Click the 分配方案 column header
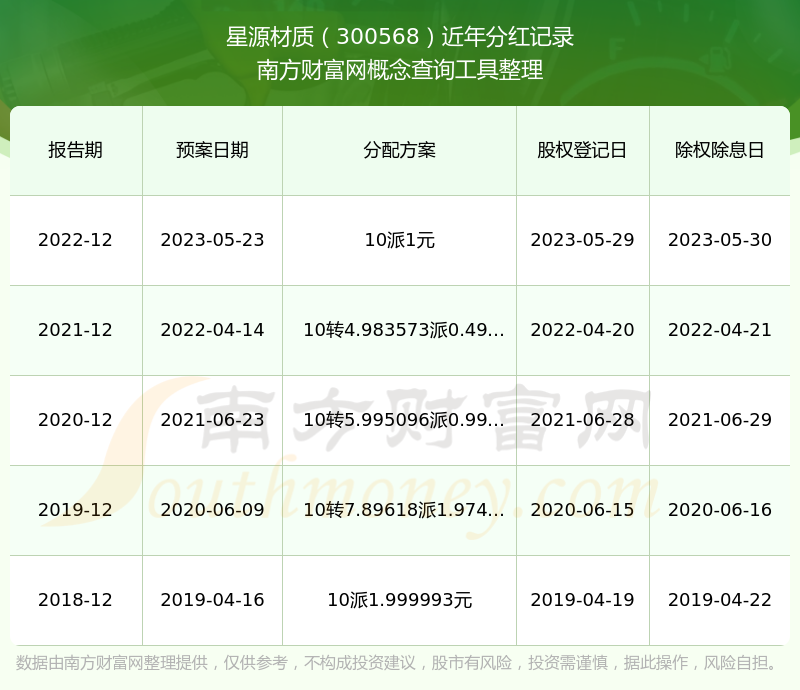The image size is (800, 690). 399,150
